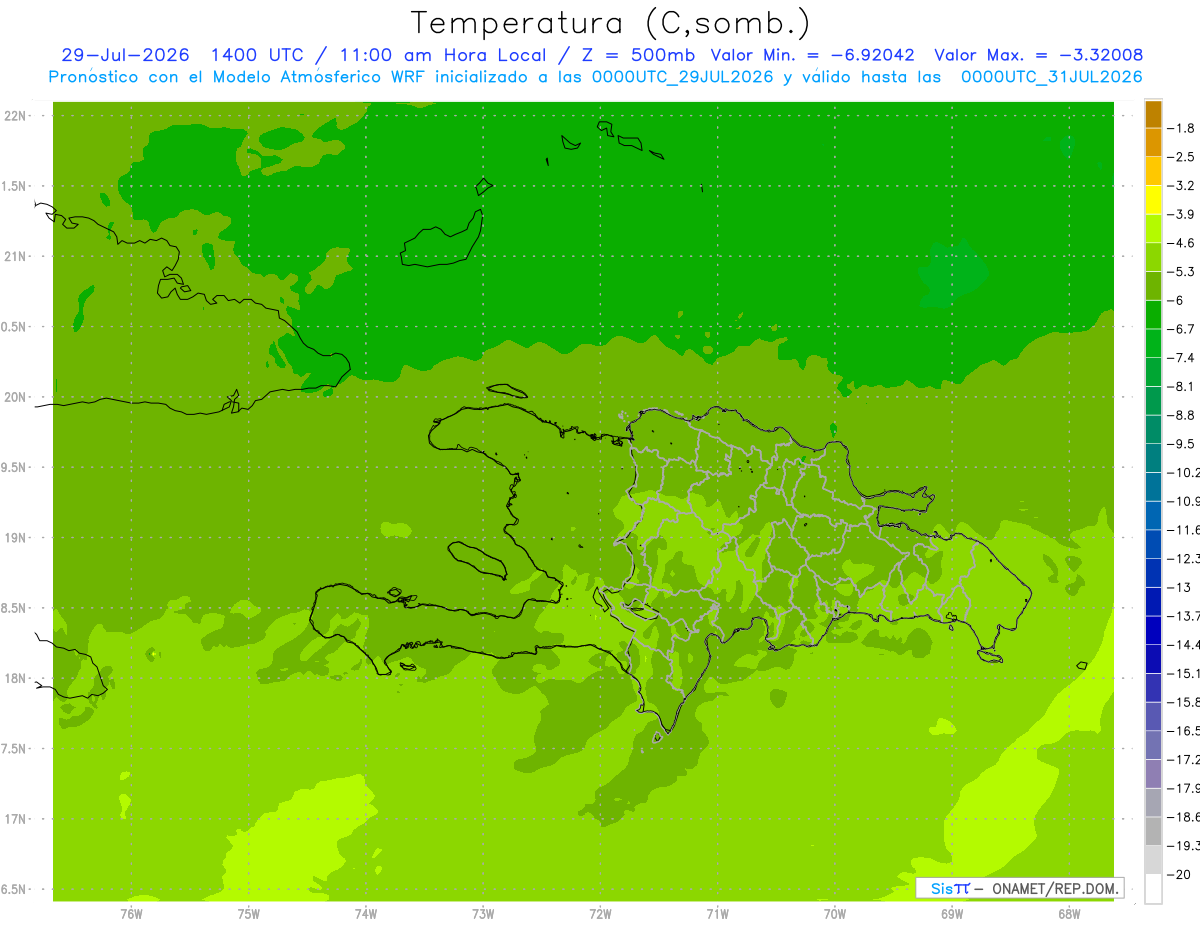Click the "-4.6" color bar label
The width and height of the screenshot is (1200, 927).
[x=1183, y=243]
